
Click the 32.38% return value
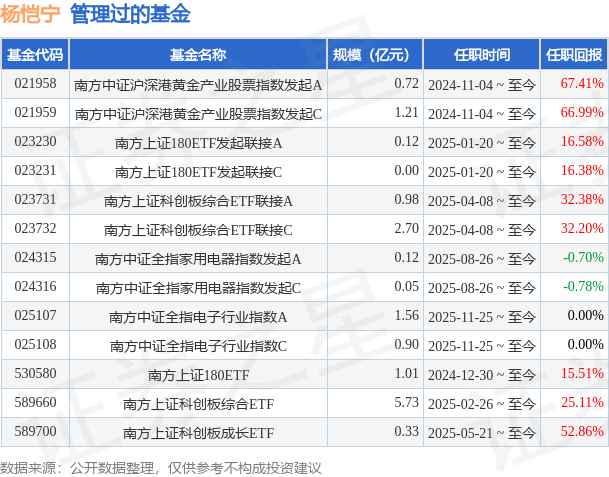coord(582,200)
